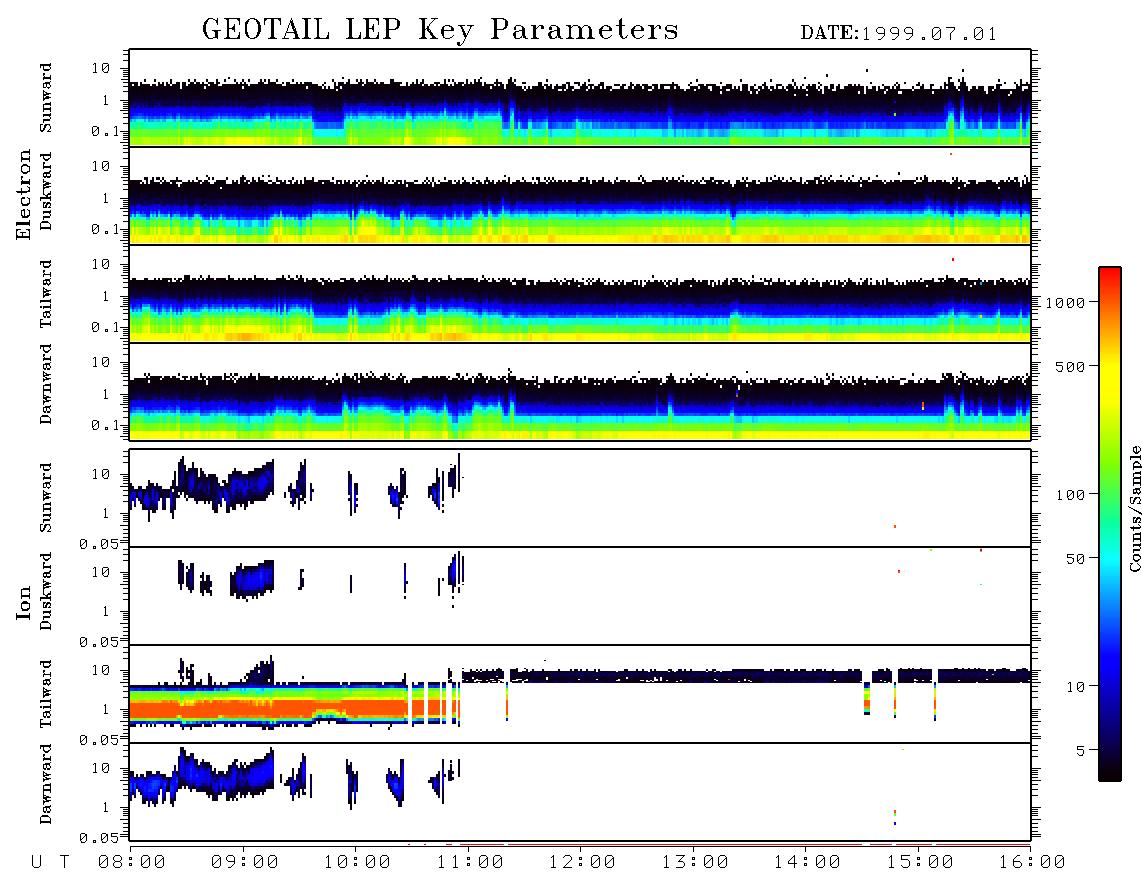Click the 10:00 time axis label
Image resolution: width=1142 pixels, height=880 pixels.
(x=357, y=863)
